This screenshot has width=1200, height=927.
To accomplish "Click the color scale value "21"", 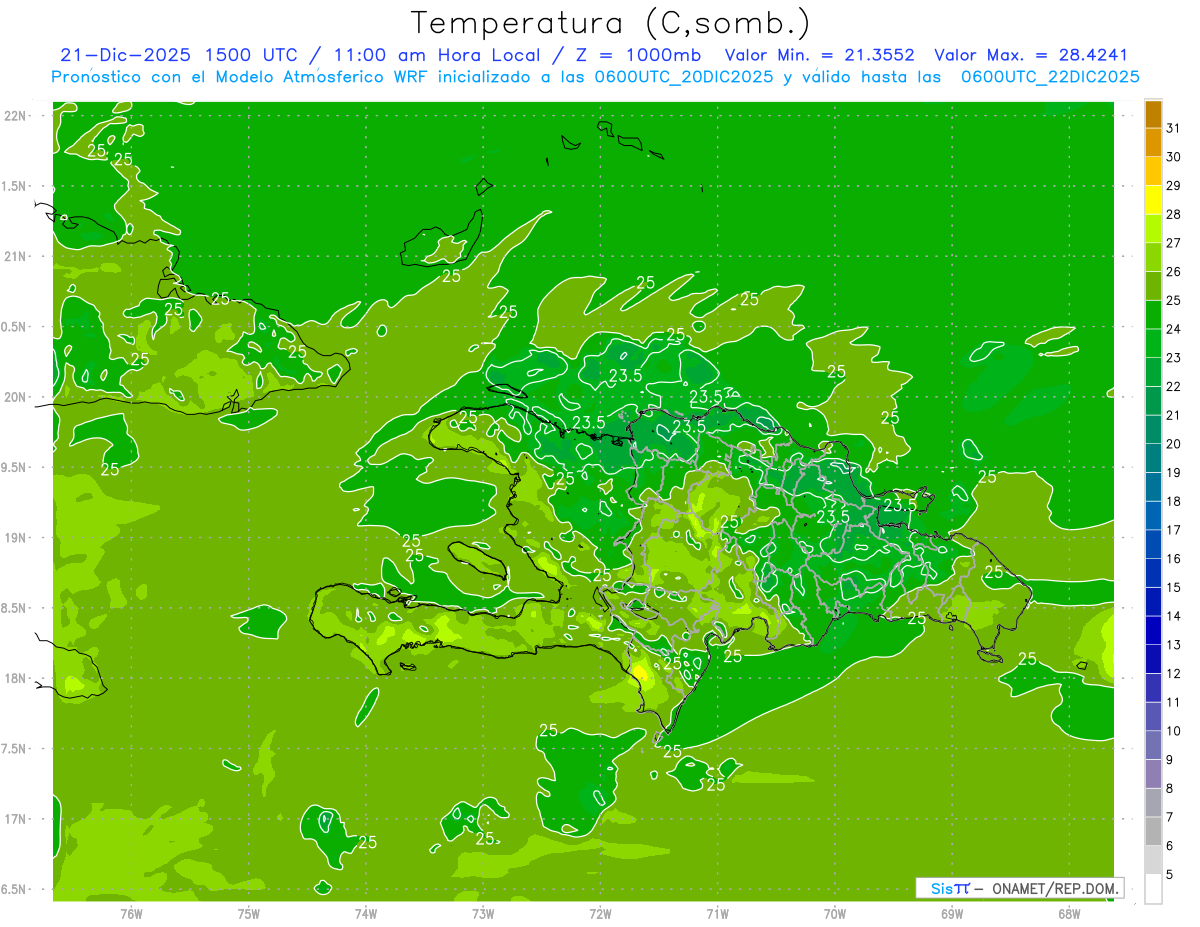I will 1173,415.
